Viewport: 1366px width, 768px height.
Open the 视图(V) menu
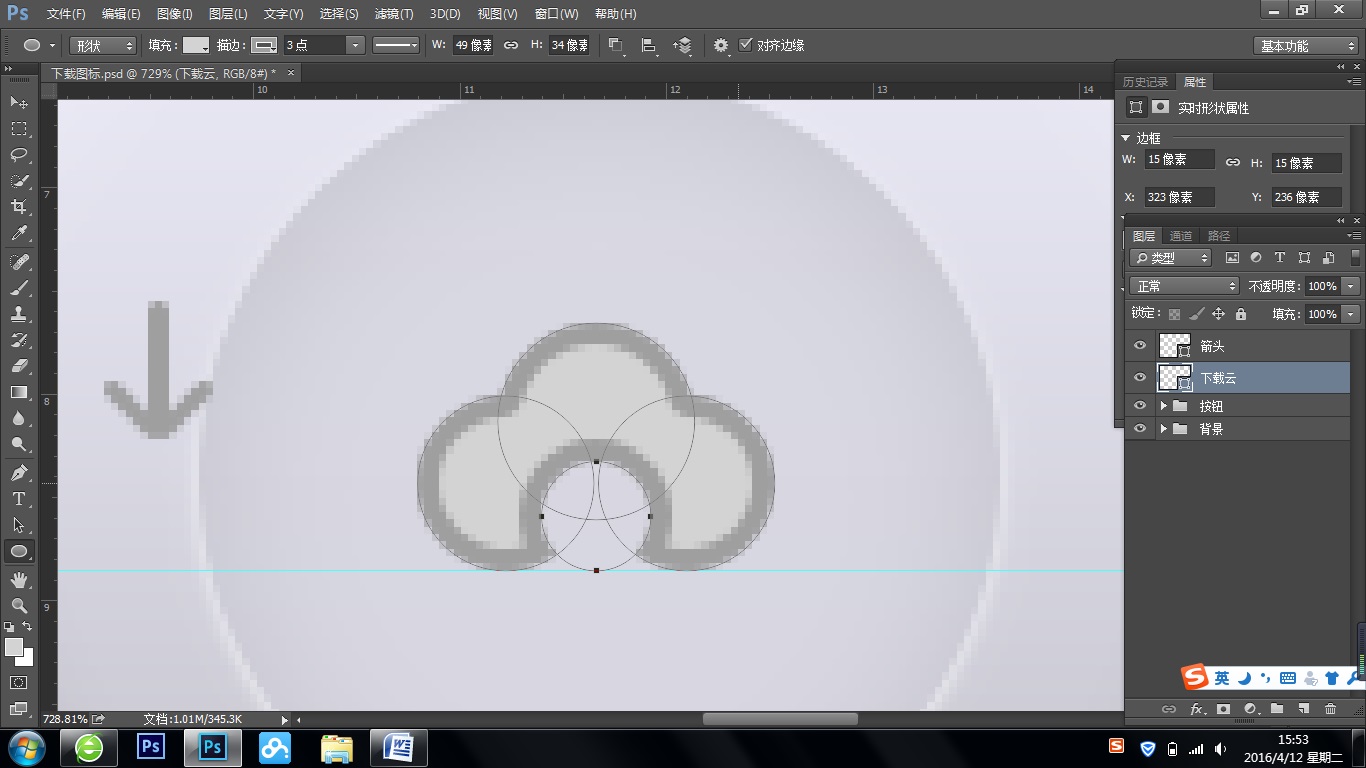click(497, 14)
